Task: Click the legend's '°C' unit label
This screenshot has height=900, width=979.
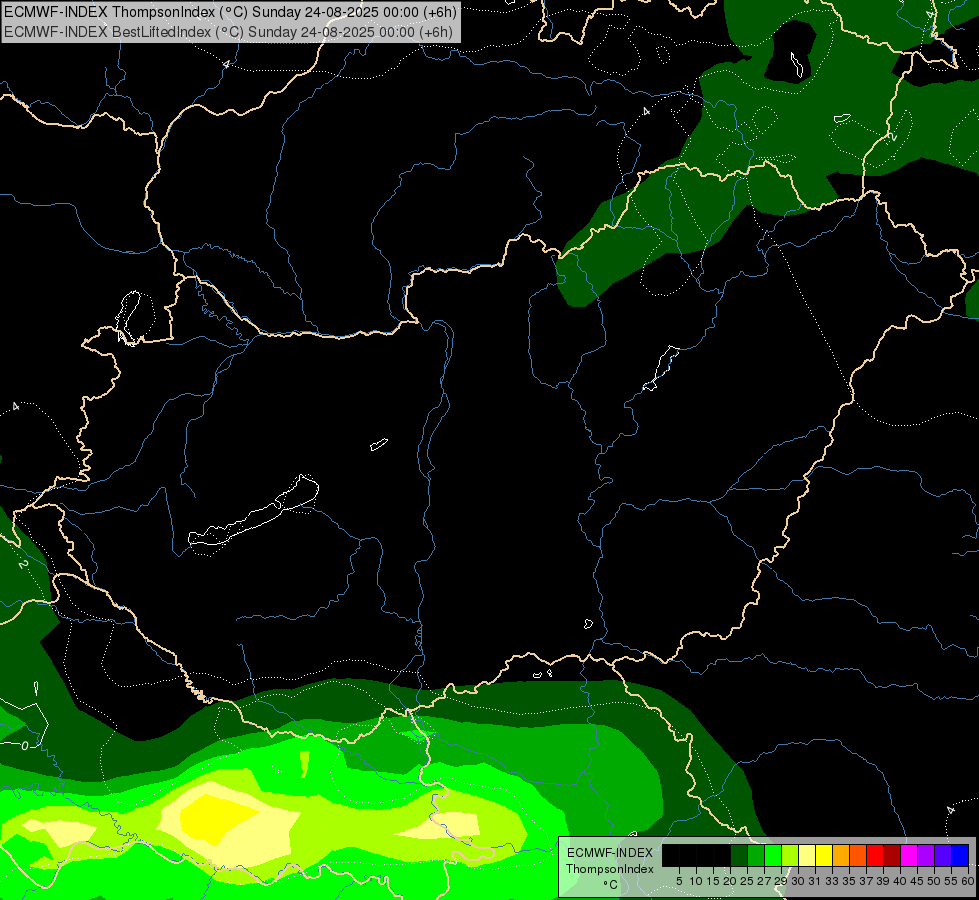Action: [610, 884]
